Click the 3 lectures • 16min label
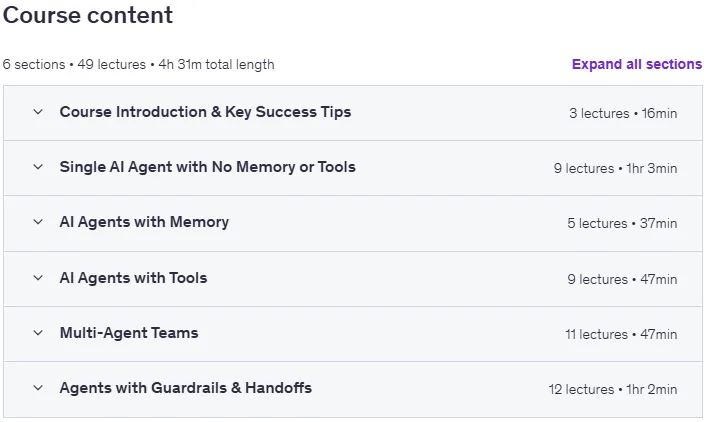This screenshot has width=709, height=422. point(623,113)
